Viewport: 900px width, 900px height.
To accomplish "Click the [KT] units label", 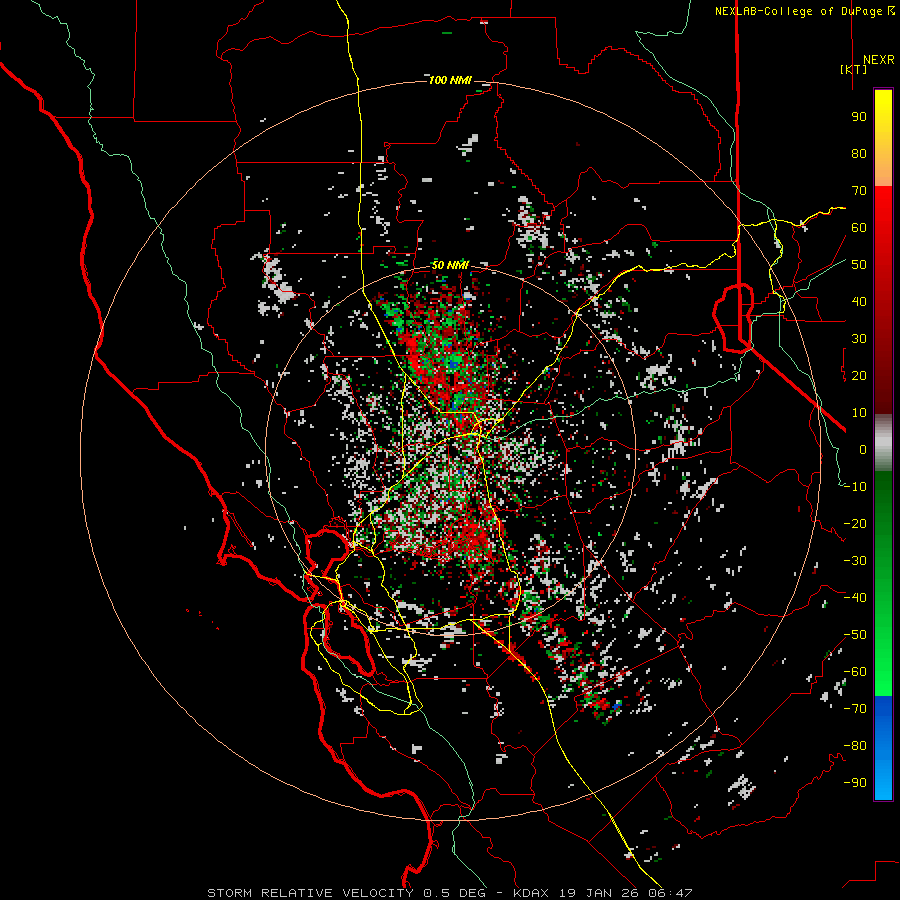I will click(x=854, y=69).
